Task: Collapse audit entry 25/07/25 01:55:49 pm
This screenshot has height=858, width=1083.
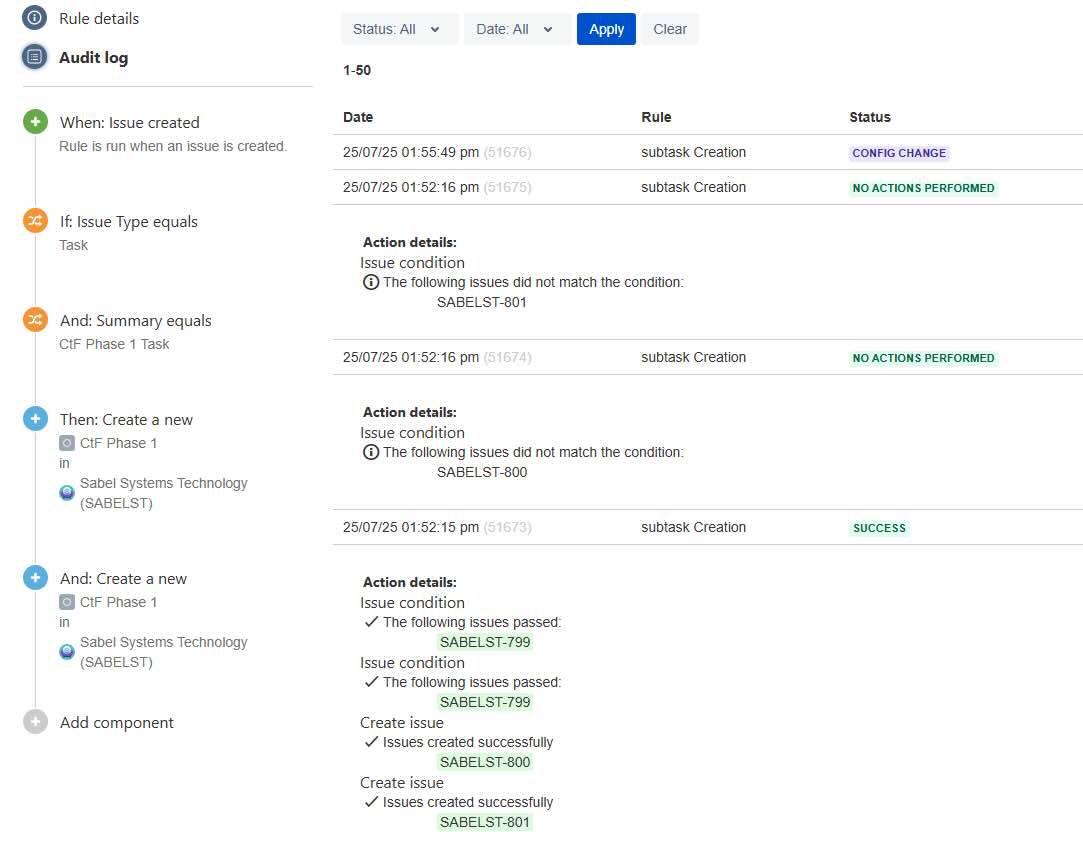Action: pyautogui.click(x=707, y=152)
